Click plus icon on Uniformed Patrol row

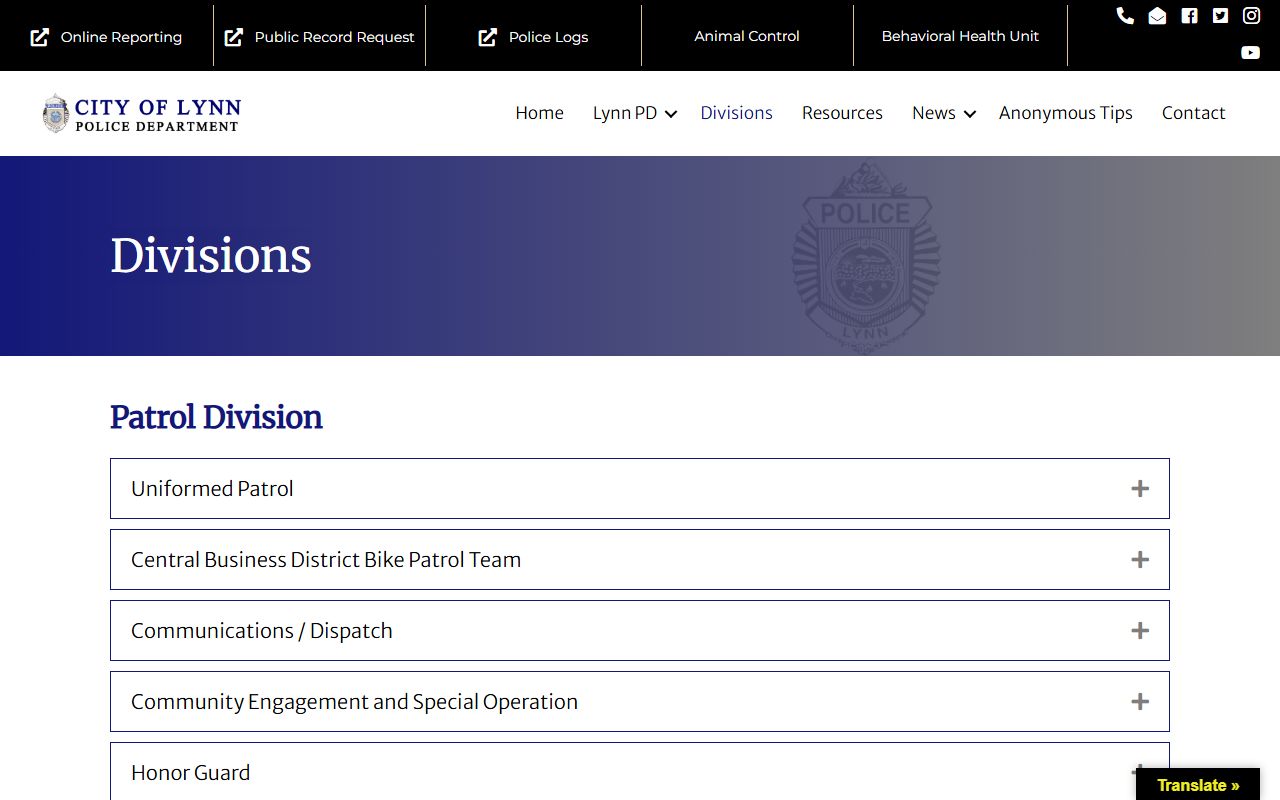[x=1140, y=488]
